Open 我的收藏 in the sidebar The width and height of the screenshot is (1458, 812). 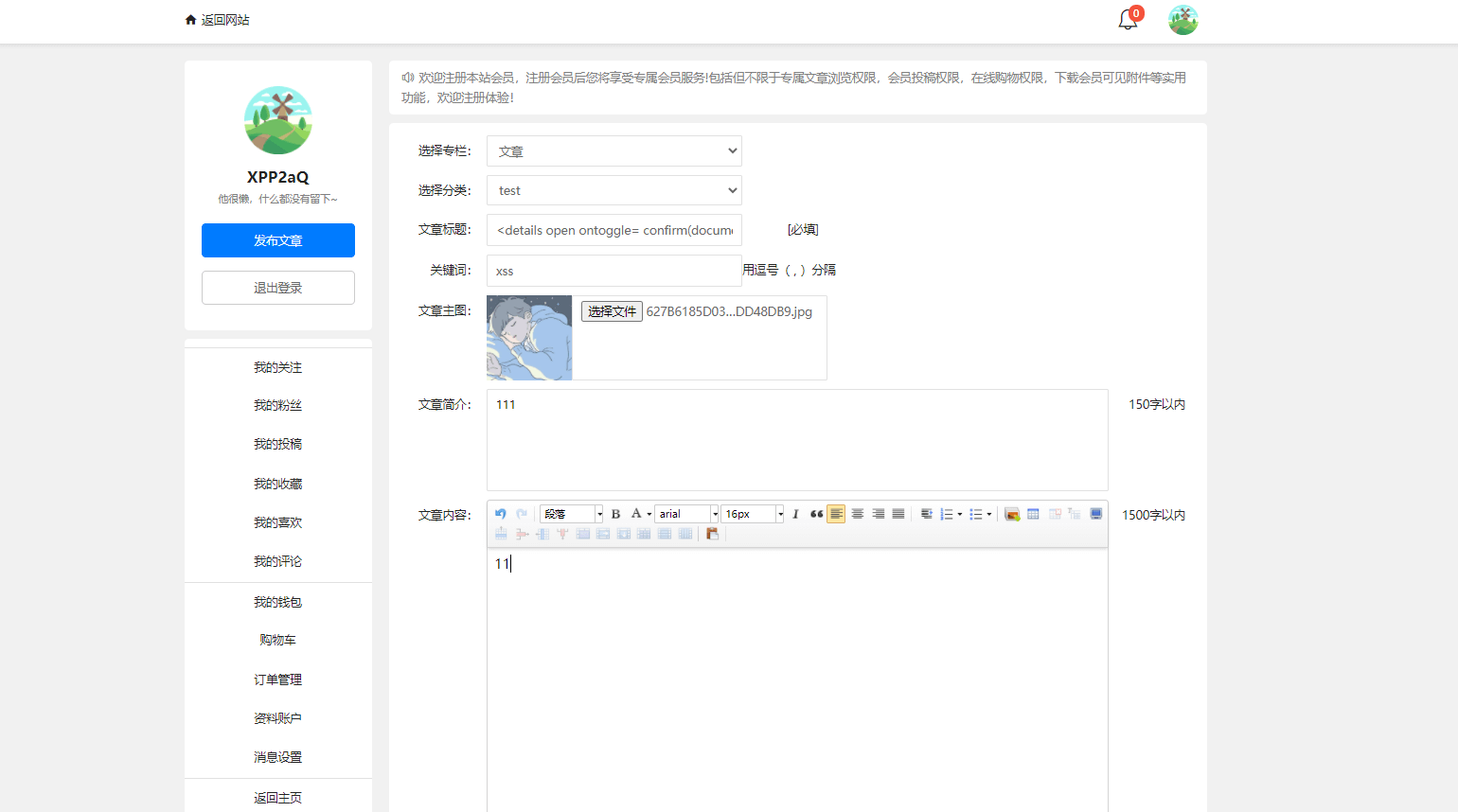click(x=278, y=484)
